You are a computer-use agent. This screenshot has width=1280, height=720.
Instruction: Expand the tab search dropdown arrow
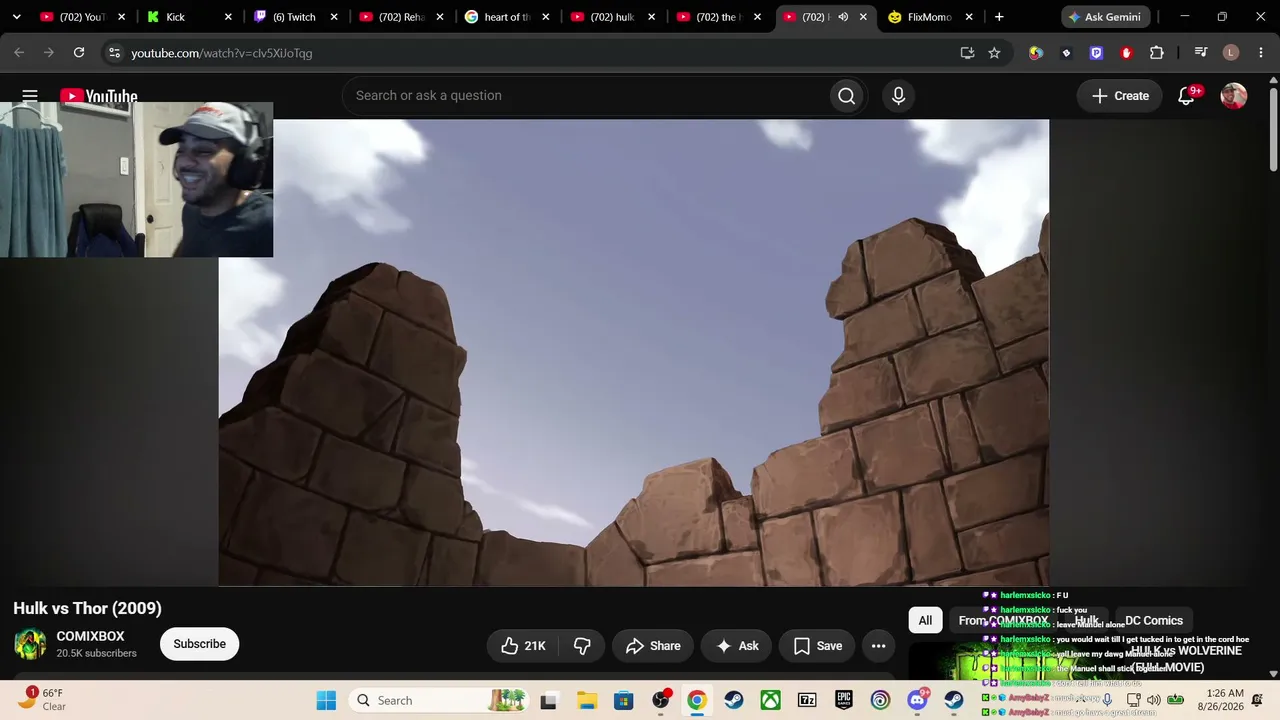16,17
